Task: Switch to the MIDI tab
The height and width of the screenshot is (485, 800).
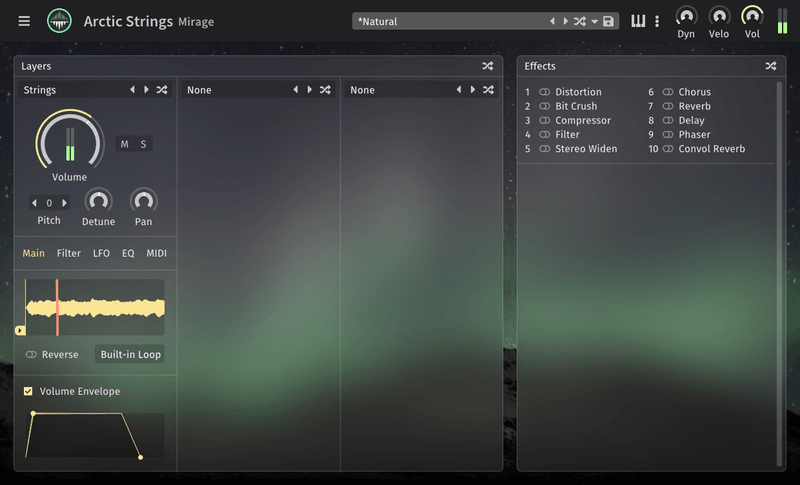Action: click(157, 253)
